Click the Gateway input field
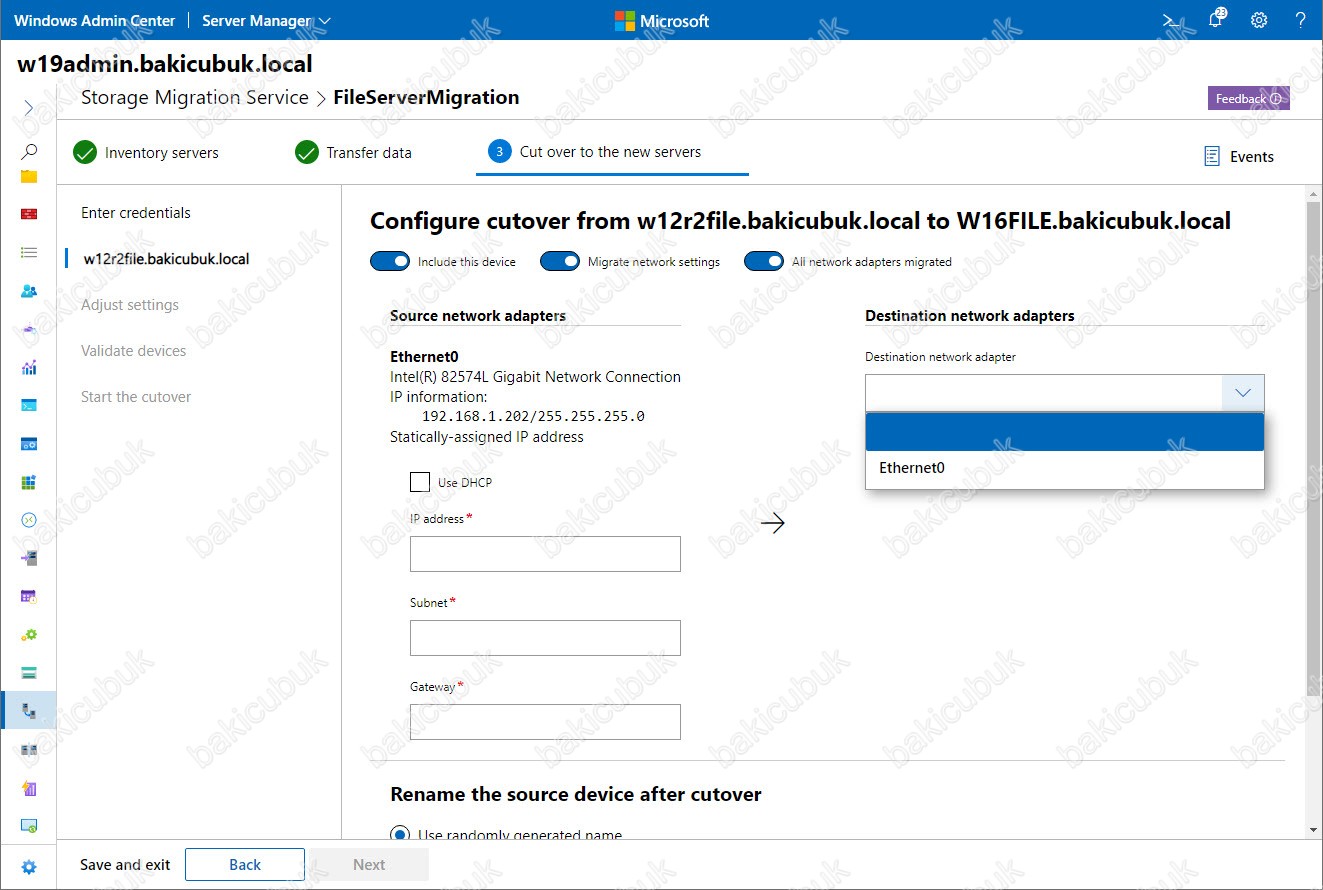 click(x=545, y=722)
